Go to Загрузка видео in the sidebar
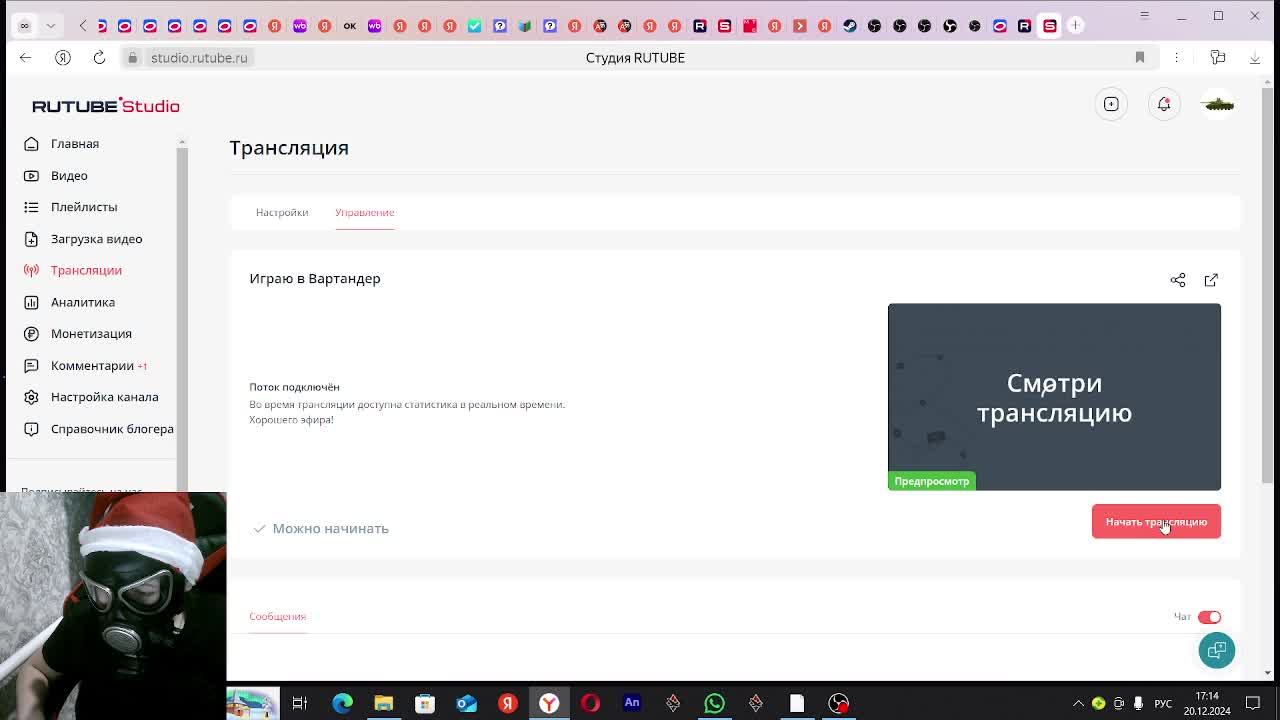This screenshot has height=720, width=1280. point(96,239)
